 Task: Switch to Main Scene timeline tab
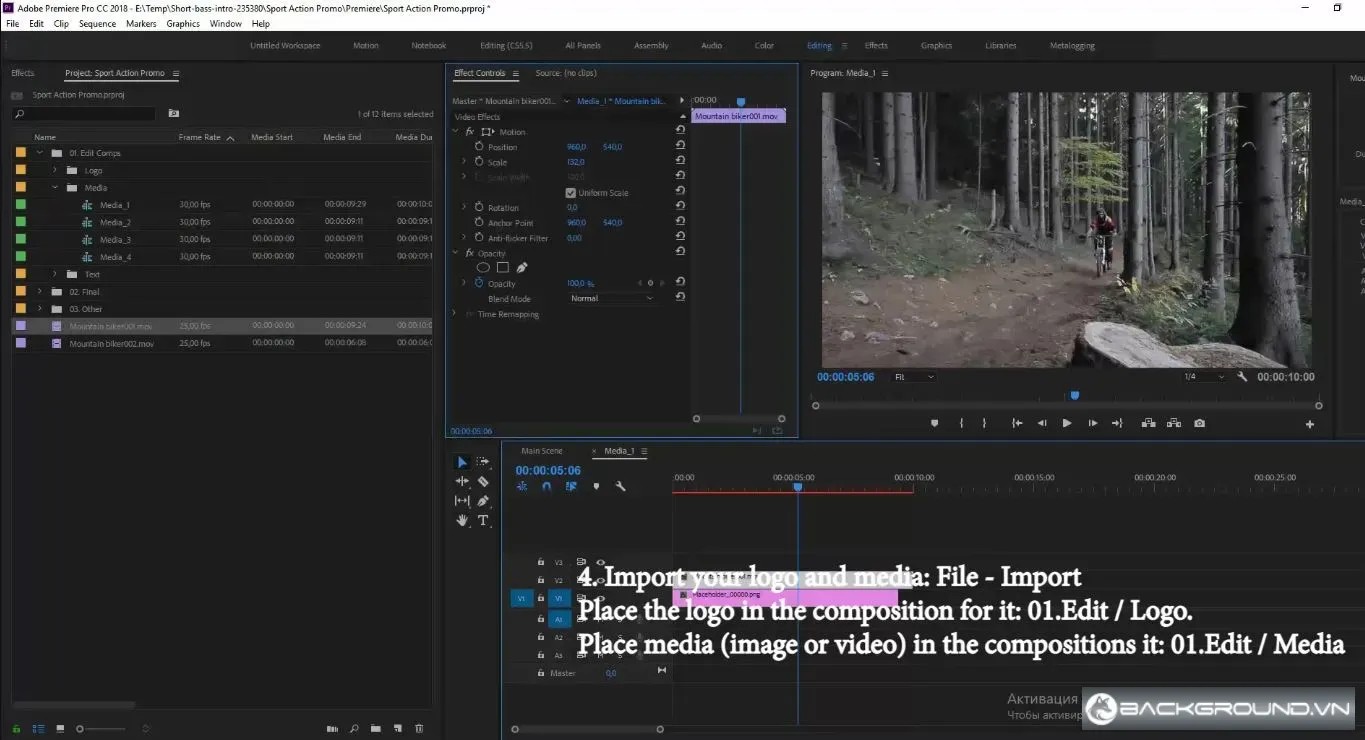(542, 451)
